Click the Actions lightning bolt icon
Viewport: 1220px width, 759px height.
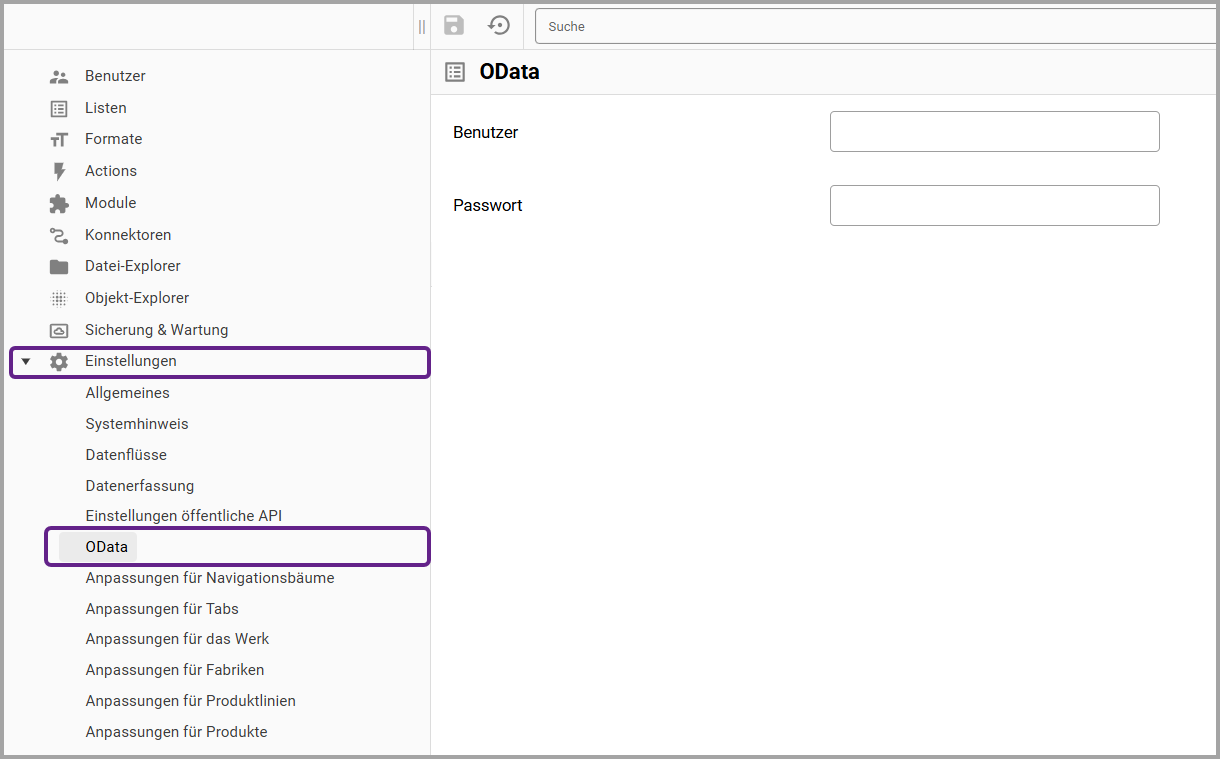click(59, 171)
